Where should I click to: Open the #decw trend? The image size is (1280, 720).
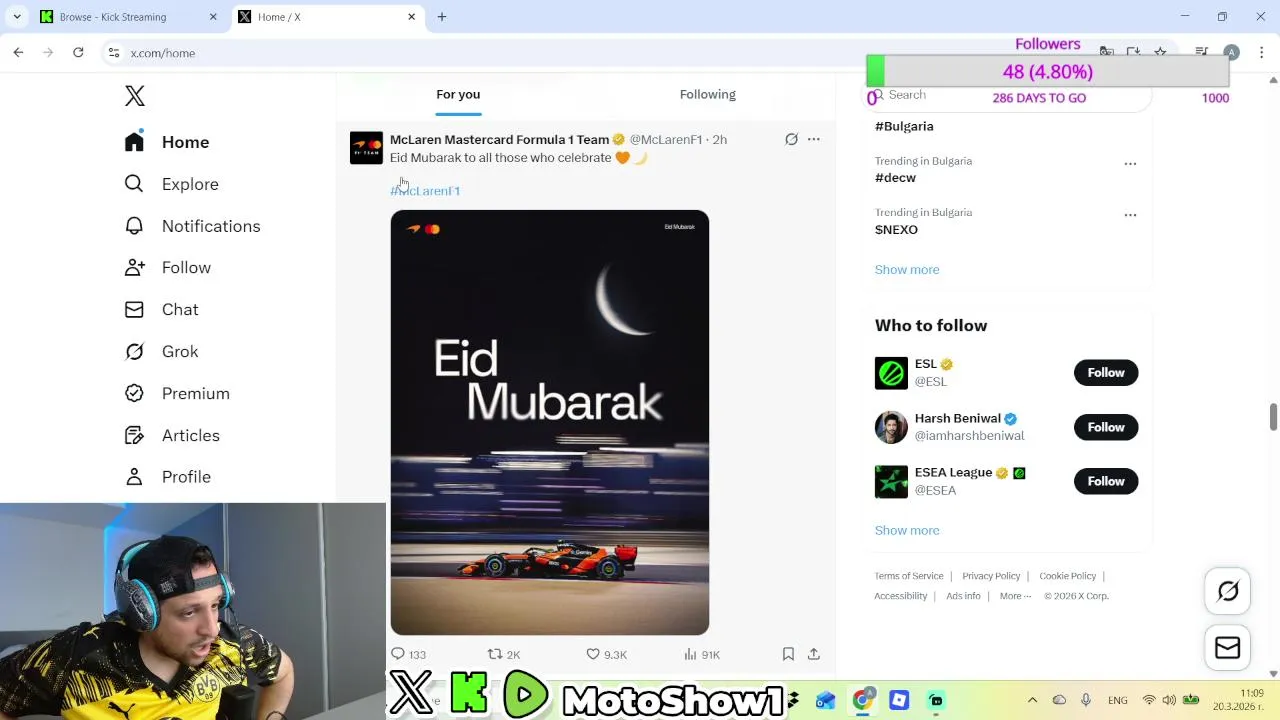(895, 178)
